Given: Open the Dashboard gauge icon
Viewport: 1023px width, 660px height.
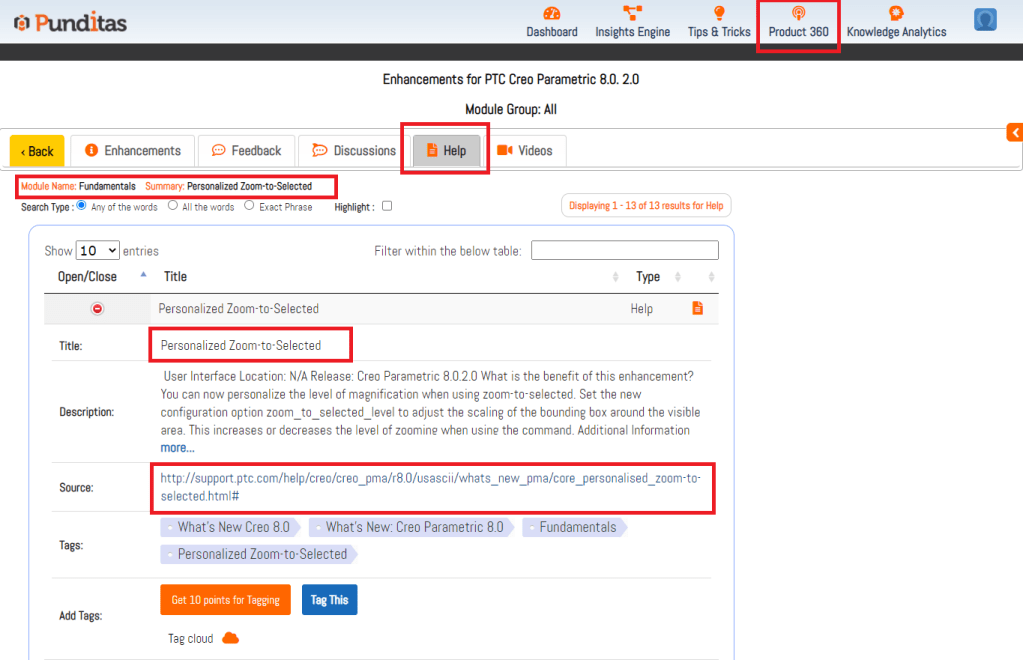Looking at the screenshot, I should 552,14.
